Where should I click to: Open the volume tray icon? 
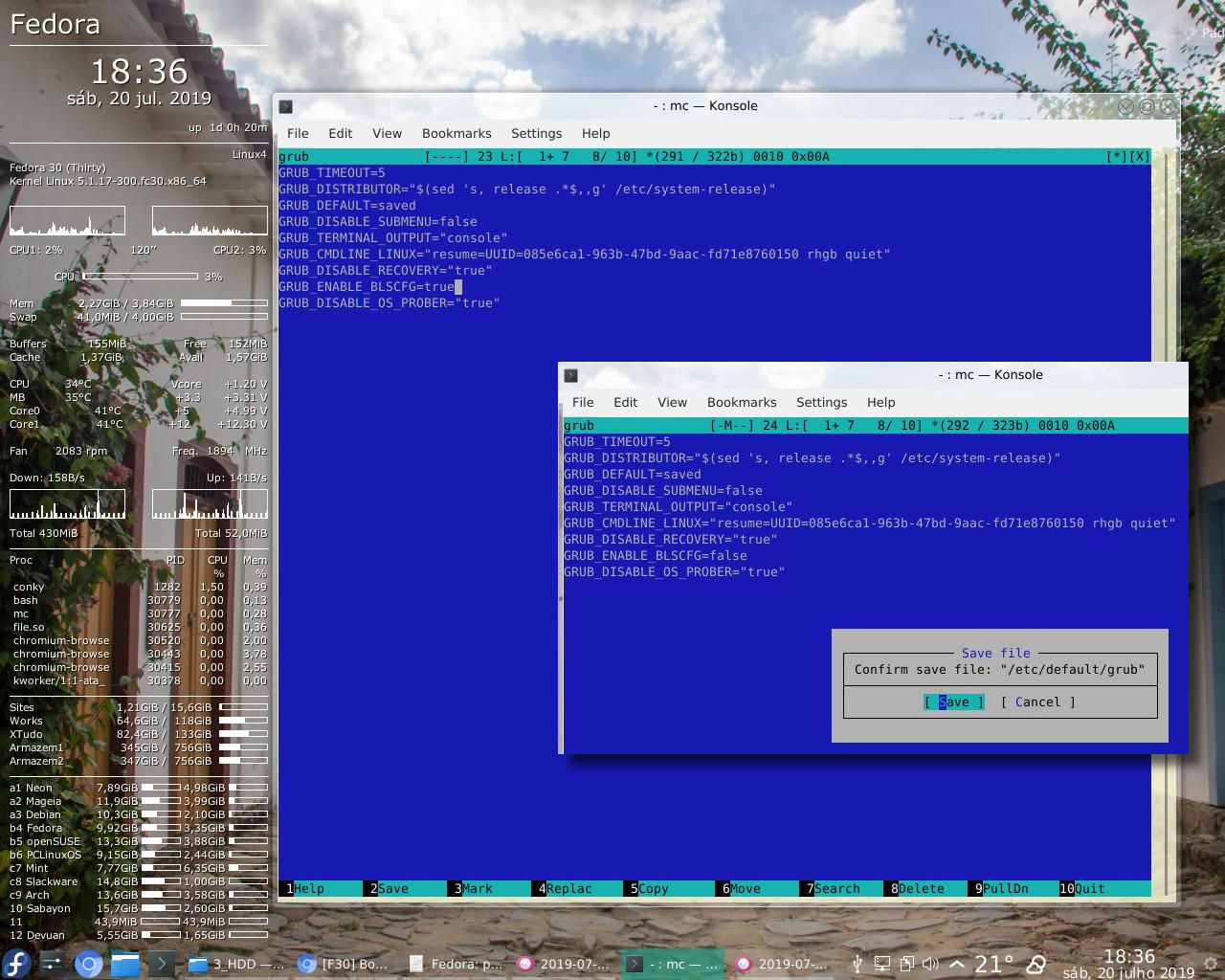click(929, 964)
